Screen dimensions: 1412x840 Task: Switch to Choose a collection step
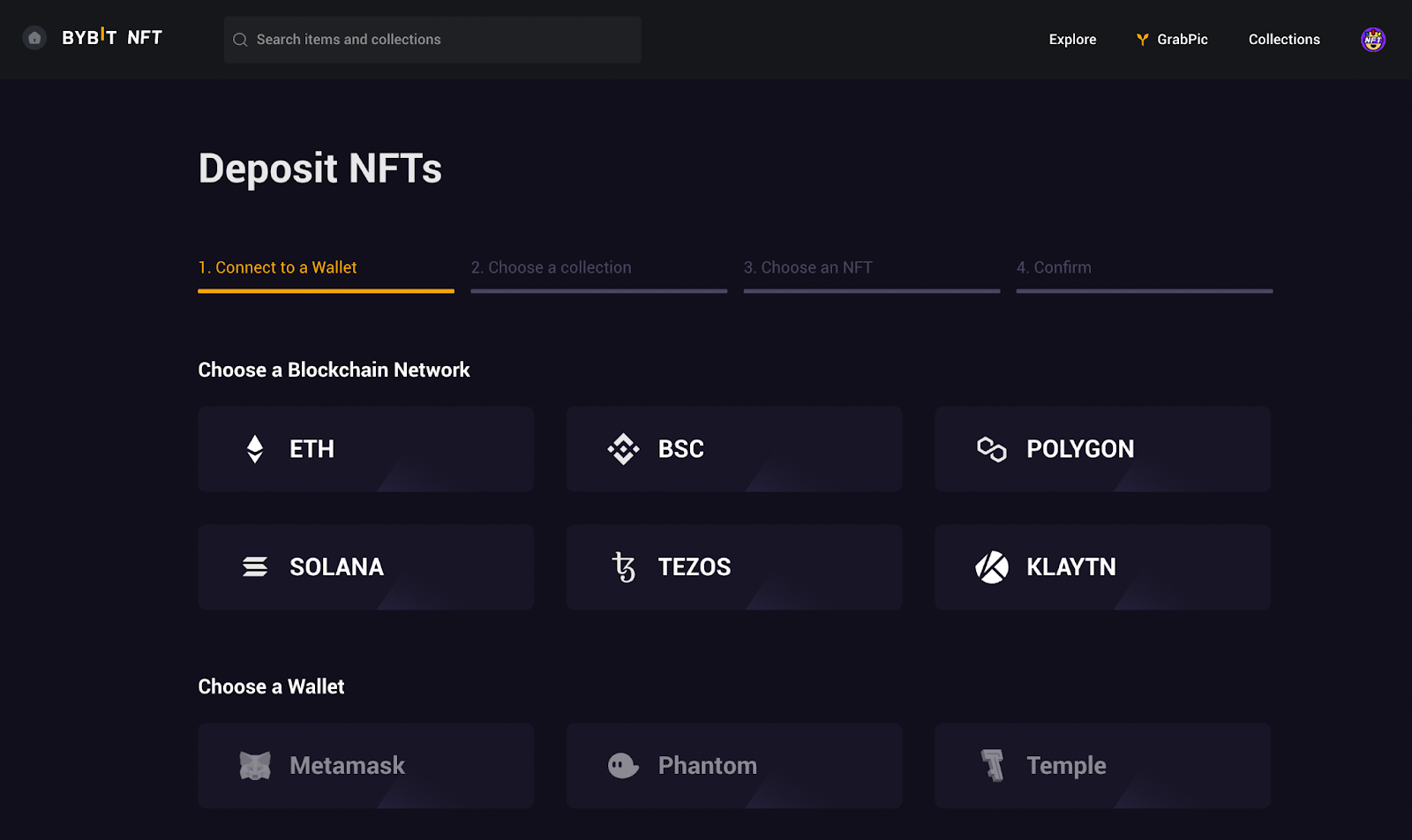(x=551, y=267)
